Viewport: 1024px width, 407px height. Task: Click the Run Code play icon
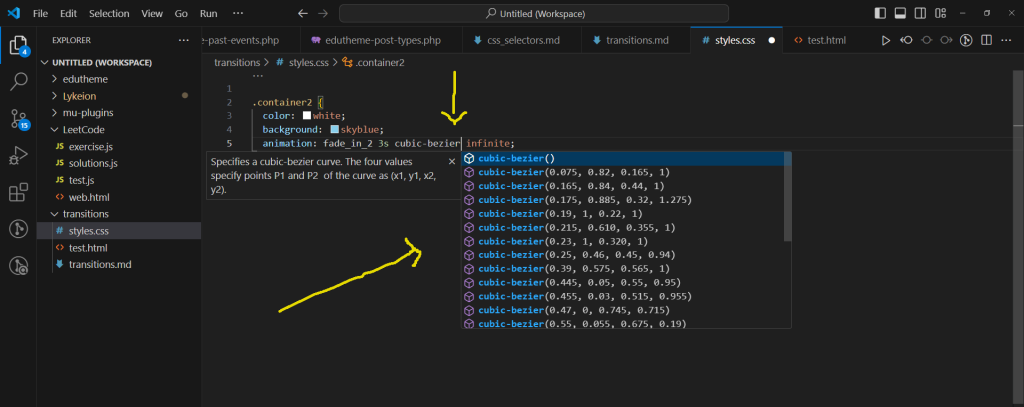(x=885, y=41)
